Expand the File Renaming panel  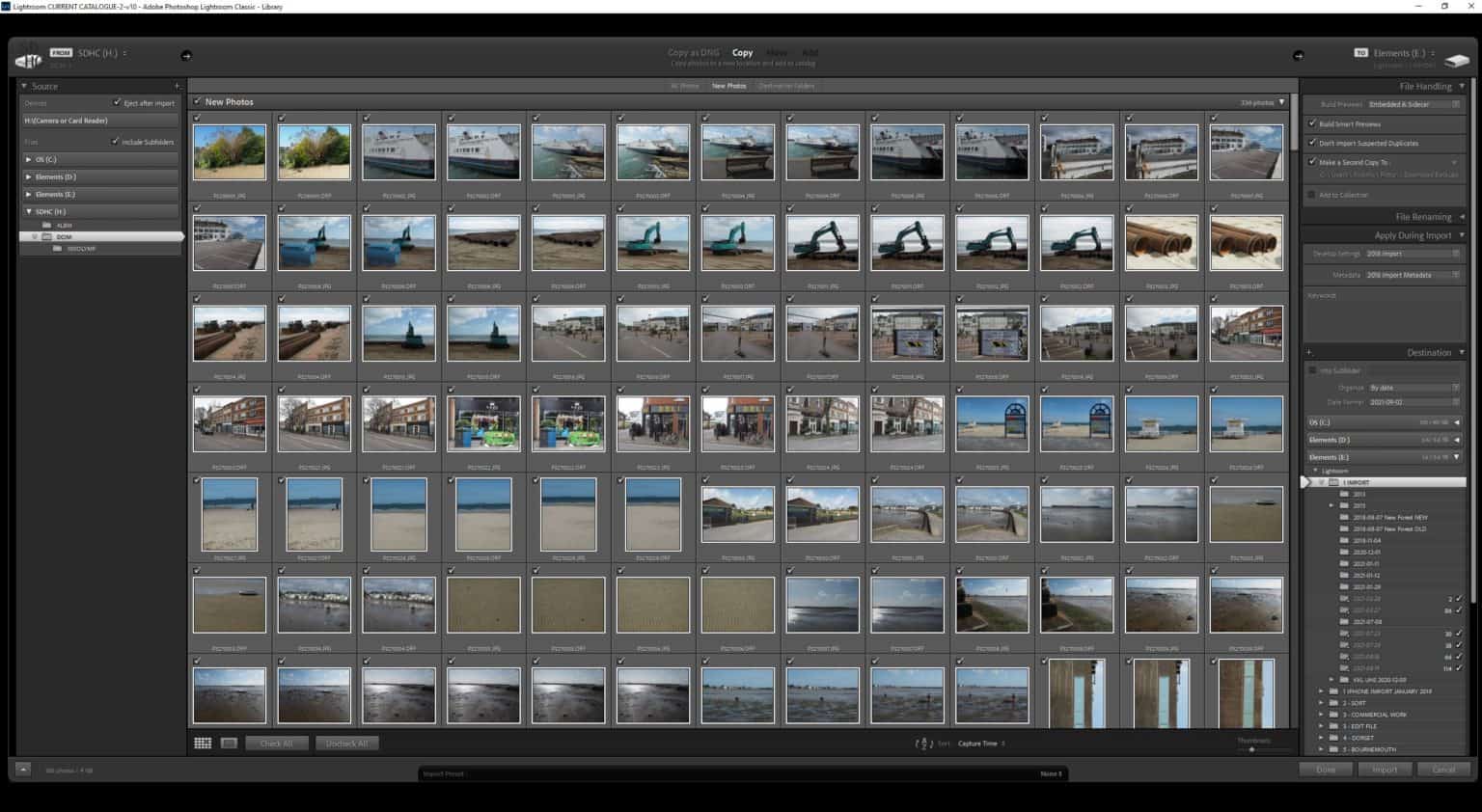[1462, 216]
